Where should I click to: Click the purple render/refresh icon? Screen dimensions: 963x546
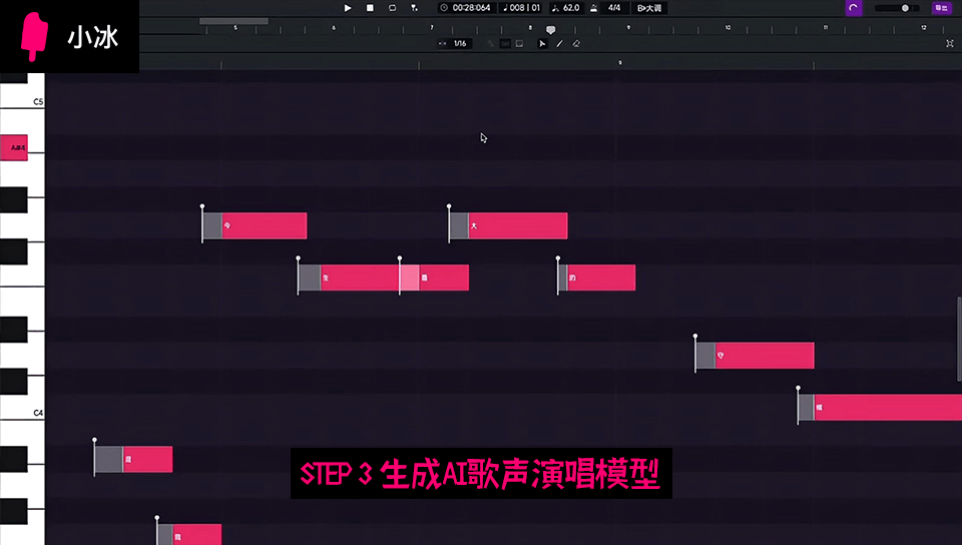coord(853,8)
